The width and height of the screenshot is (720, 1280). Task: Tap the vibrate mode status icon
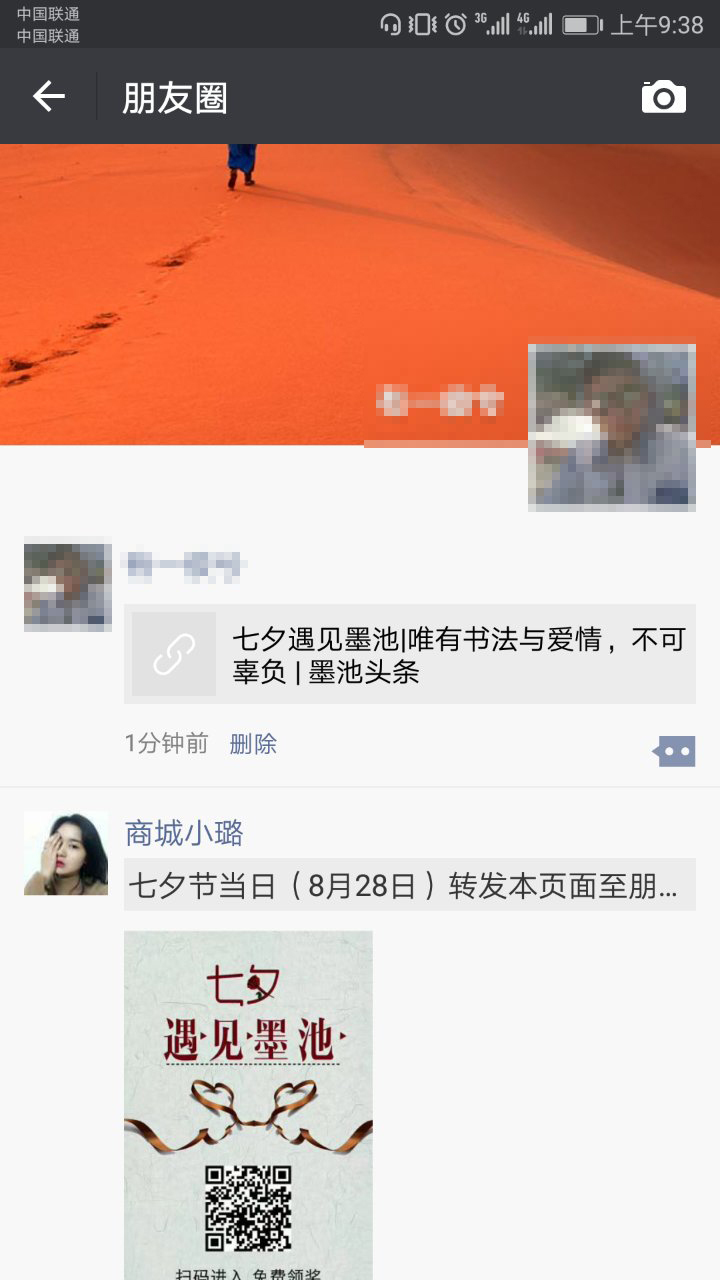423,24
